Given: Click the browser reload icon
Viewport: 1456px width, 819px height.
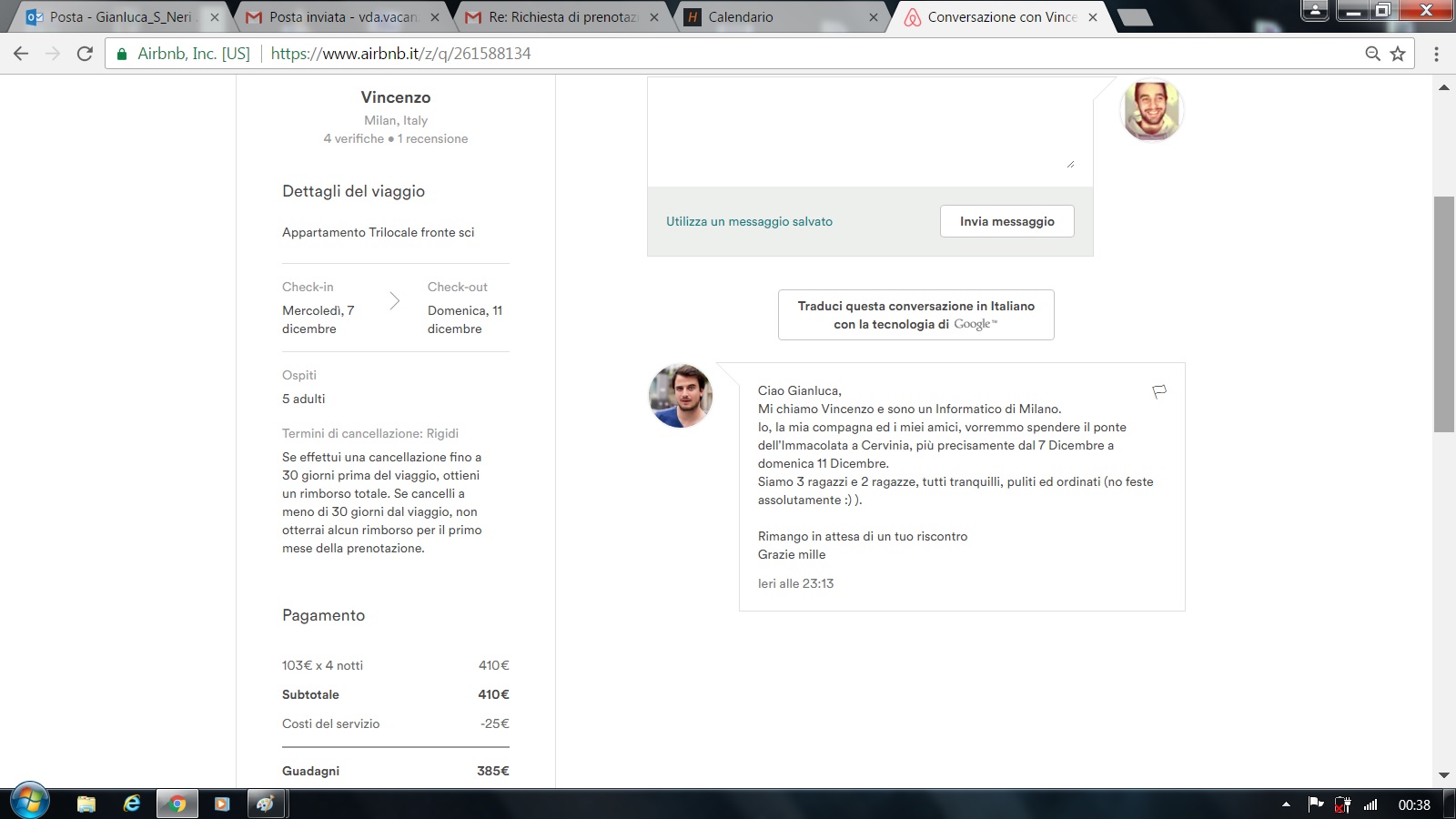Looking at the screenshot, I should (85, 54).
